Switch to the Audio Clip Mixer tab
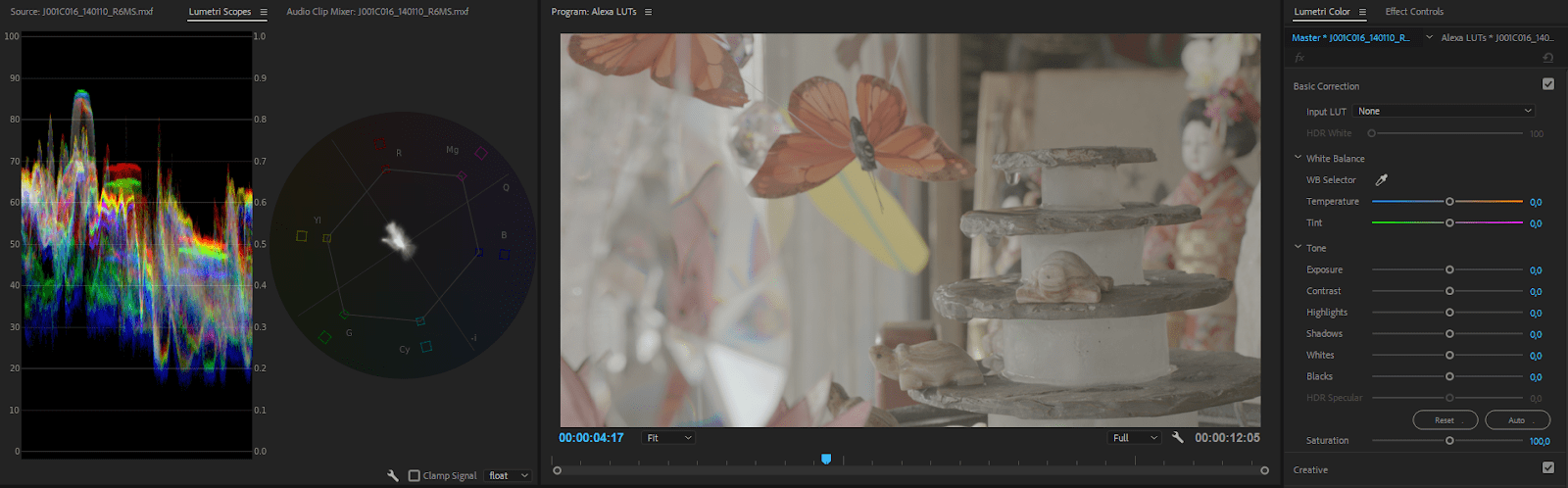 pos(377,12)
